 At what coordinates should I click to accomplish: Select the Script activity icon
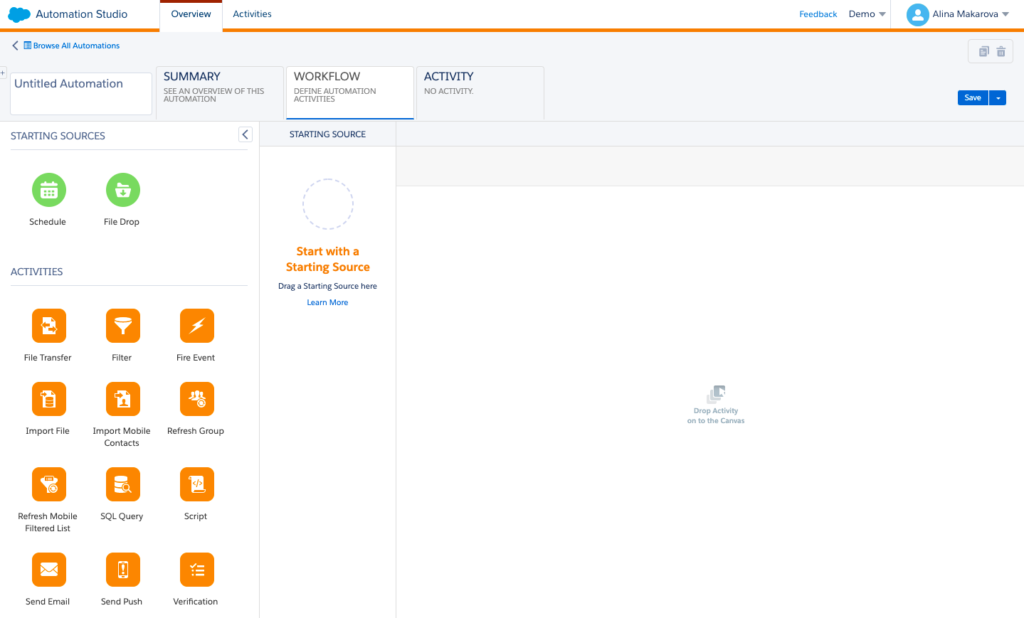tap(196, 484)
